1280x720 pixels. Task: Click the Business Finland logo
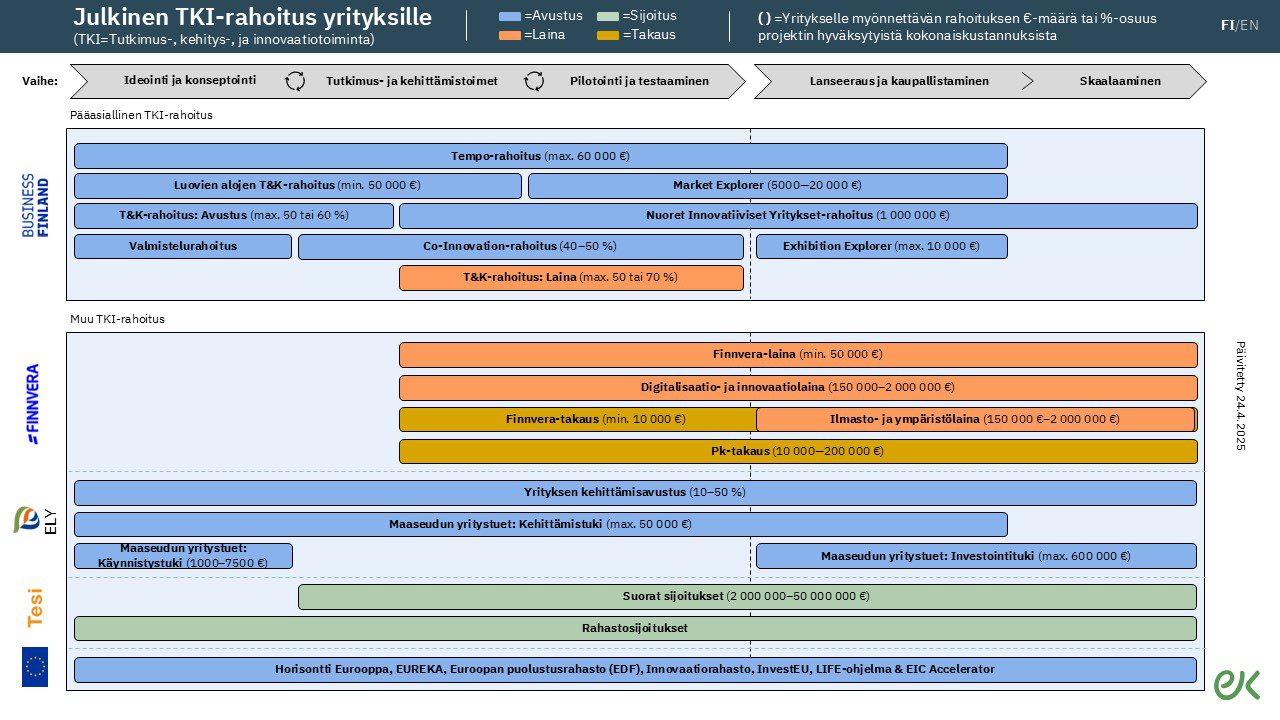click(35, 206)
